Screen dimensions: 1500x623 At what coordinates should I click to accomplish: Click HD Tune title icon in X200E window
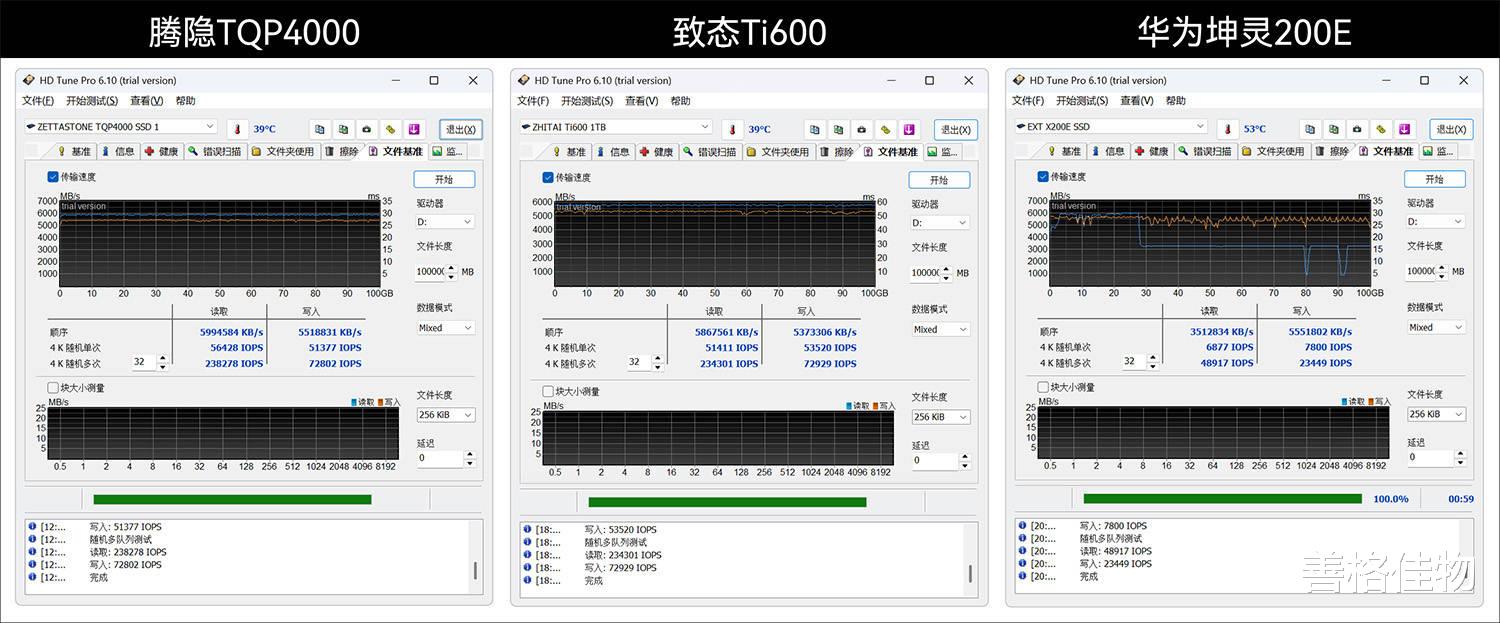click(1019, 81)
